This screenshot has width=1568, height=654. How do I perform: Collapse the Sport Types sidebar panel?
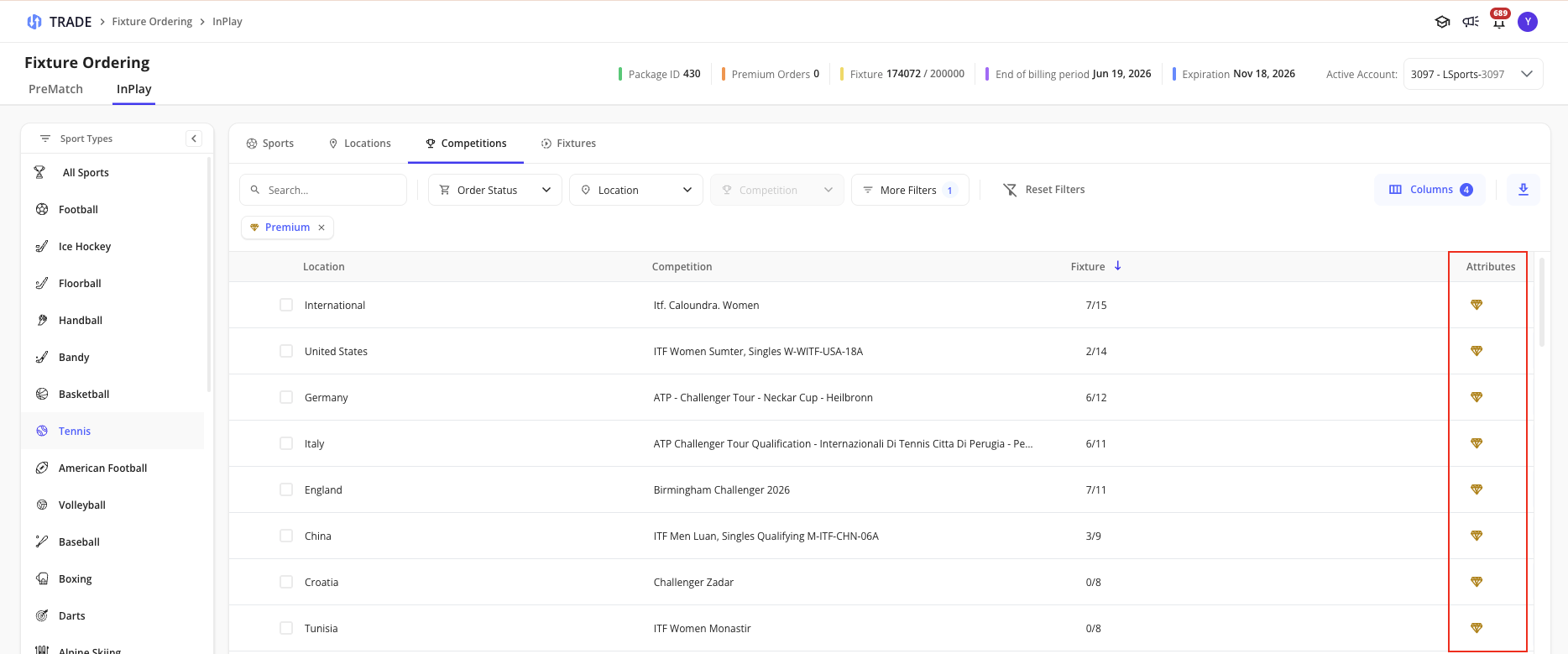(194, 139)
